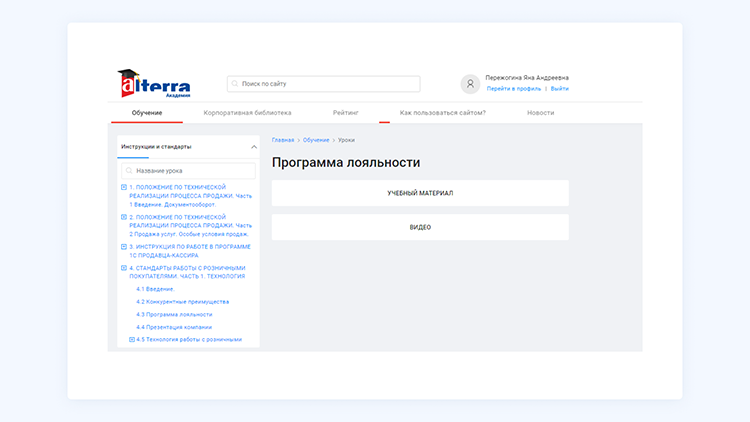Viewport: 750px width, 422px height.
Task: Click the expand icon beside section 1
Action: [124, 187]
